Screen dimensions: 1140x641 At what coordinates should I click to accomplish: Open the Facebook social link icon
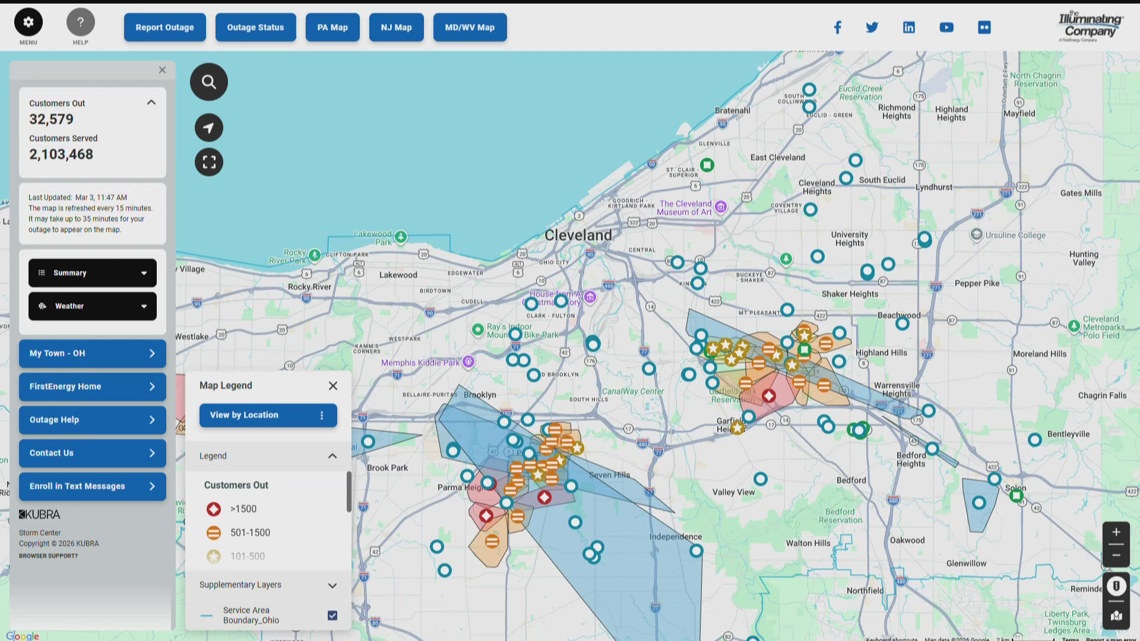pyautogui.click(x=837, y=28)
